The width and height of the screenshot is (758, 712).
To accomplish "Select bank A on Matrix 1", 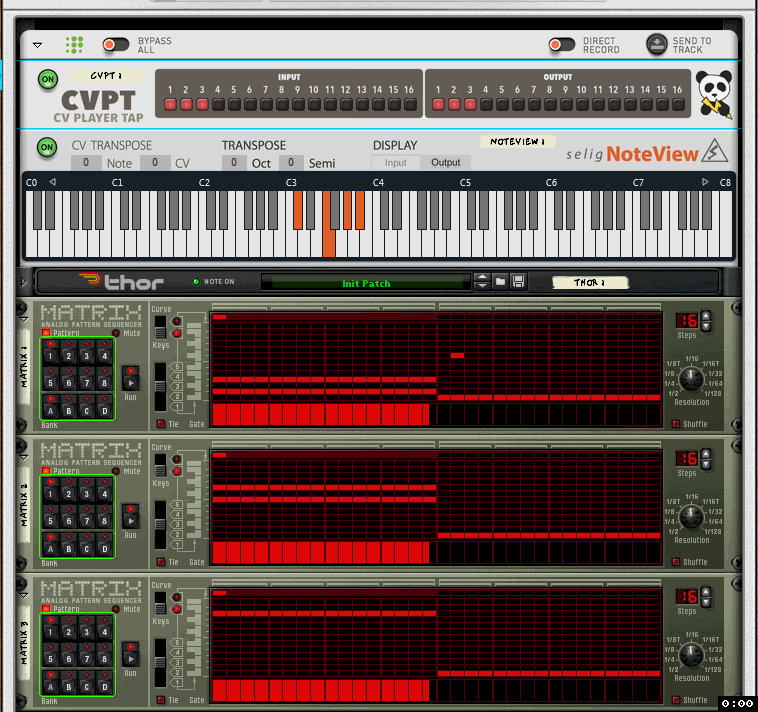I will coord(50,406).
